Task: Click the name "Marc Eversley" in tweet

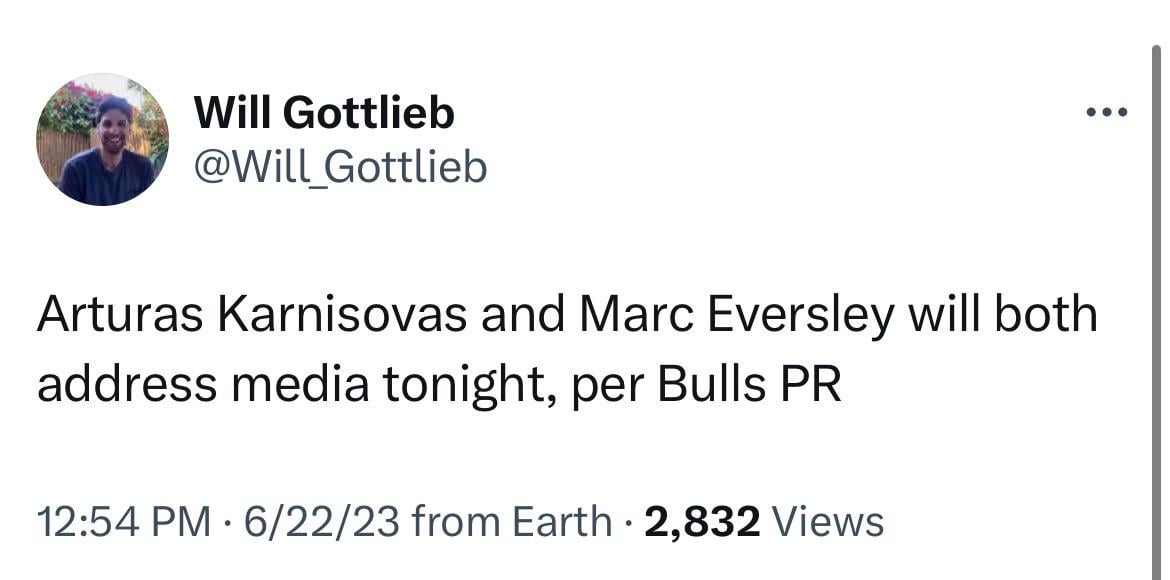Action: click(735, 316)
